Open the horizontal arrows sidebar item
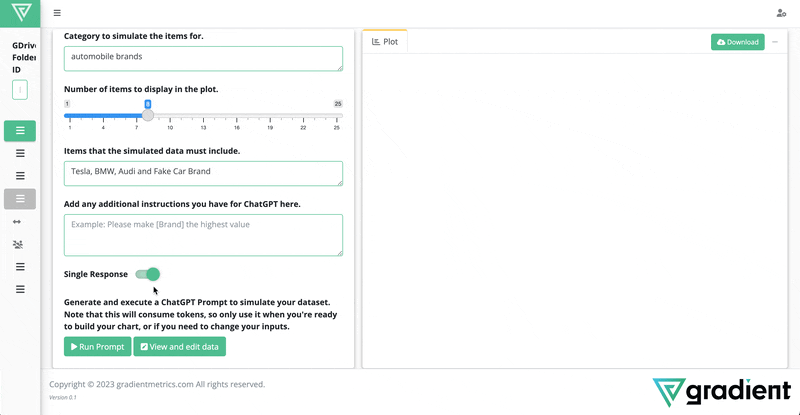 tap(17, 222)
